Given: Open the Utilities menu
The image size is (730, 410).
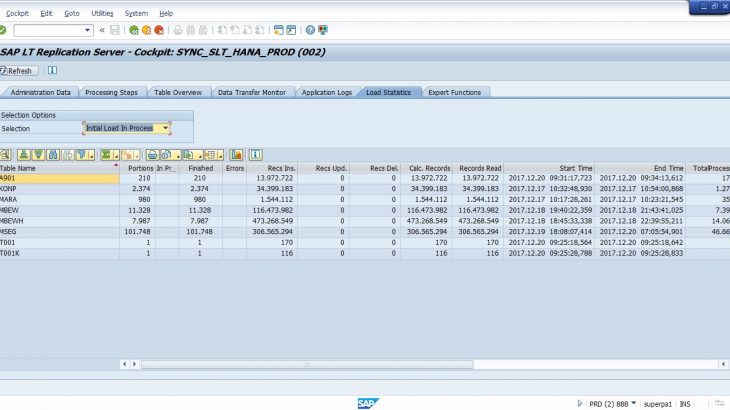Looking at the screenshot, I should [x=102, y=13].
